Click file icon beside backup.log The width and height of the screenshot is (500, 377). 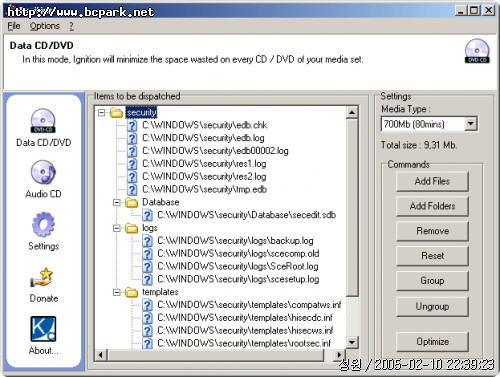147,241
